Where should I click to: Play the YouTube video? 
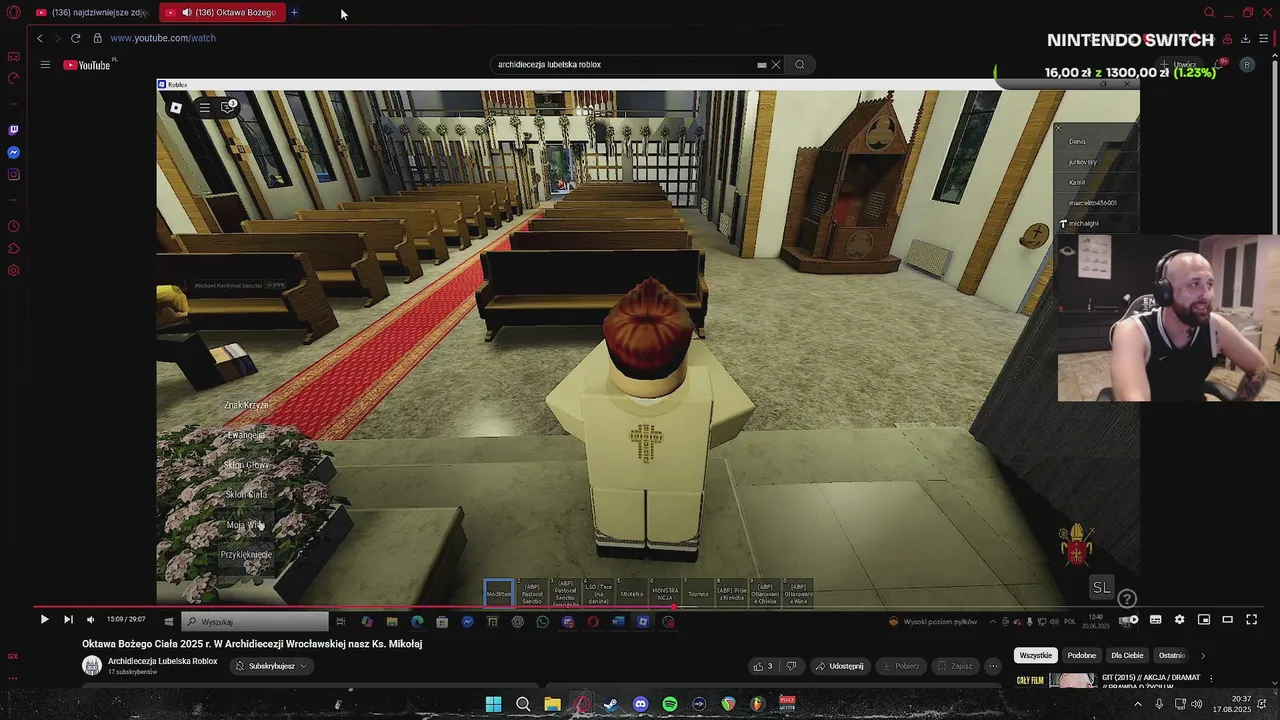[x=44, y=620]
